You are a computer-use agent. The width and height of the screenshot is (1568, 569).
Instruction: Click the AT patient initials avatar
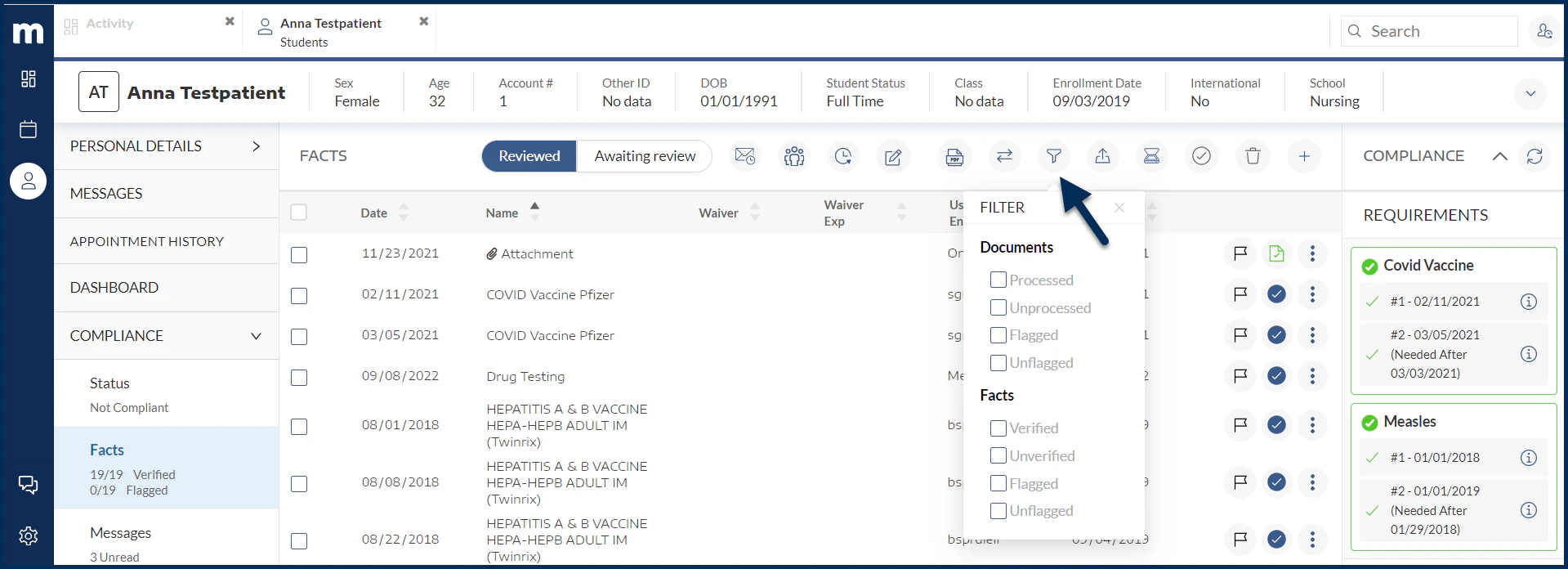pyautogui.click(x=99, y=92)
